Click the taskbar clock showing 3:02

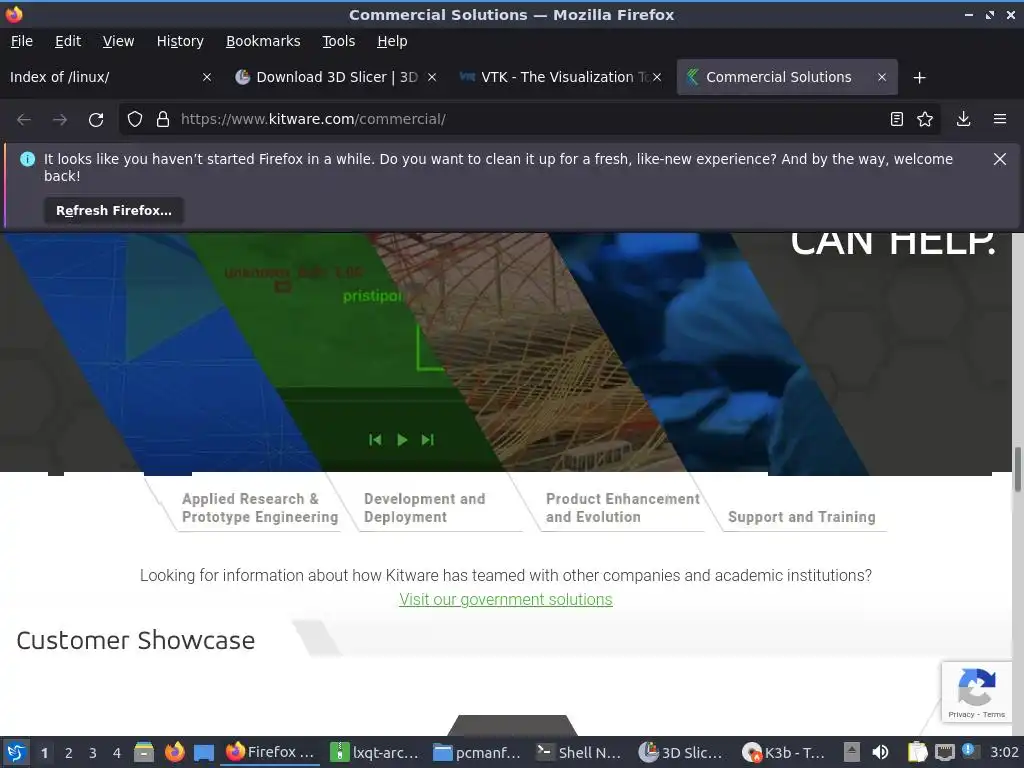1004,752
